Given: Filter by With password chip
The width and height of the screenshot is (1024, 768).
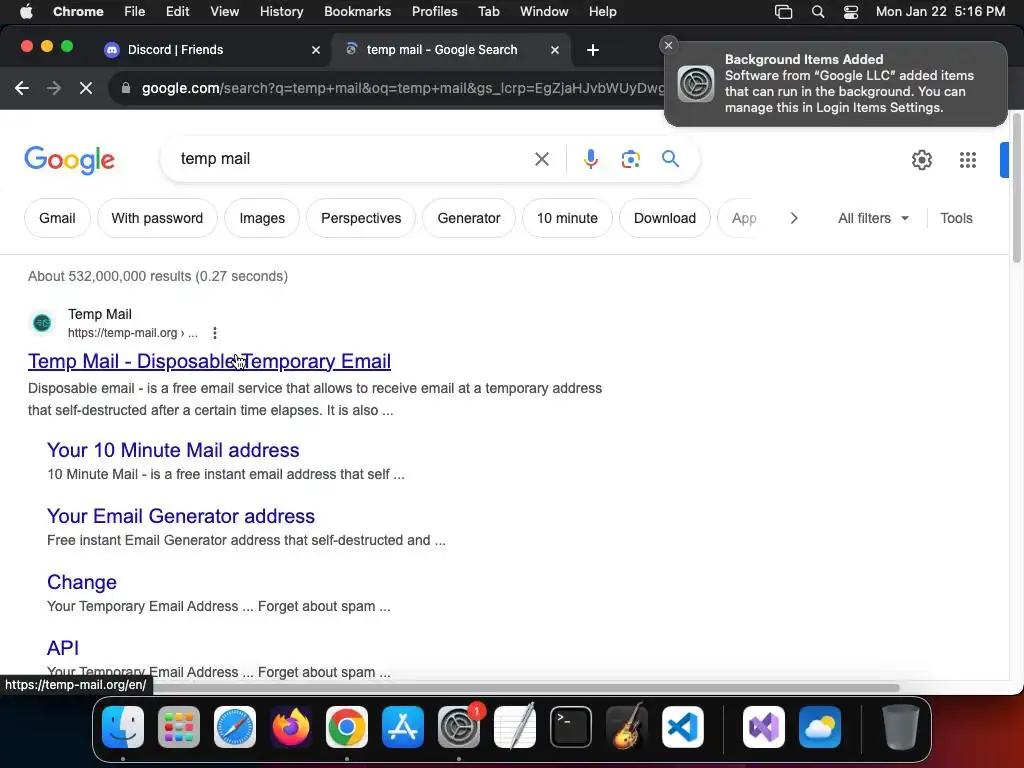Looking at the screenshot, I should click(157, 218).
